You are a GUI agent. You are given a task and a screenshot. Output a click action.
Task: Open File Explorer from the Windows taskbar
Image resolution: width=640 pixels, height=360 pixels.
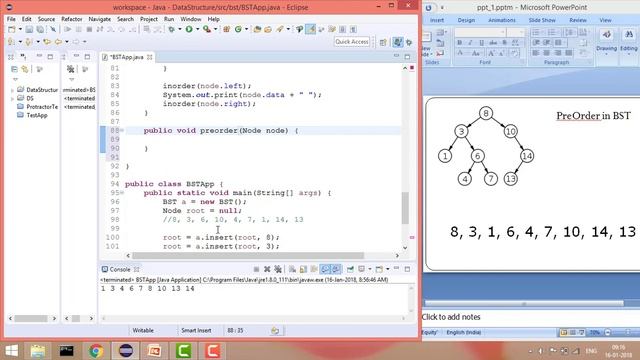[38, 351]
